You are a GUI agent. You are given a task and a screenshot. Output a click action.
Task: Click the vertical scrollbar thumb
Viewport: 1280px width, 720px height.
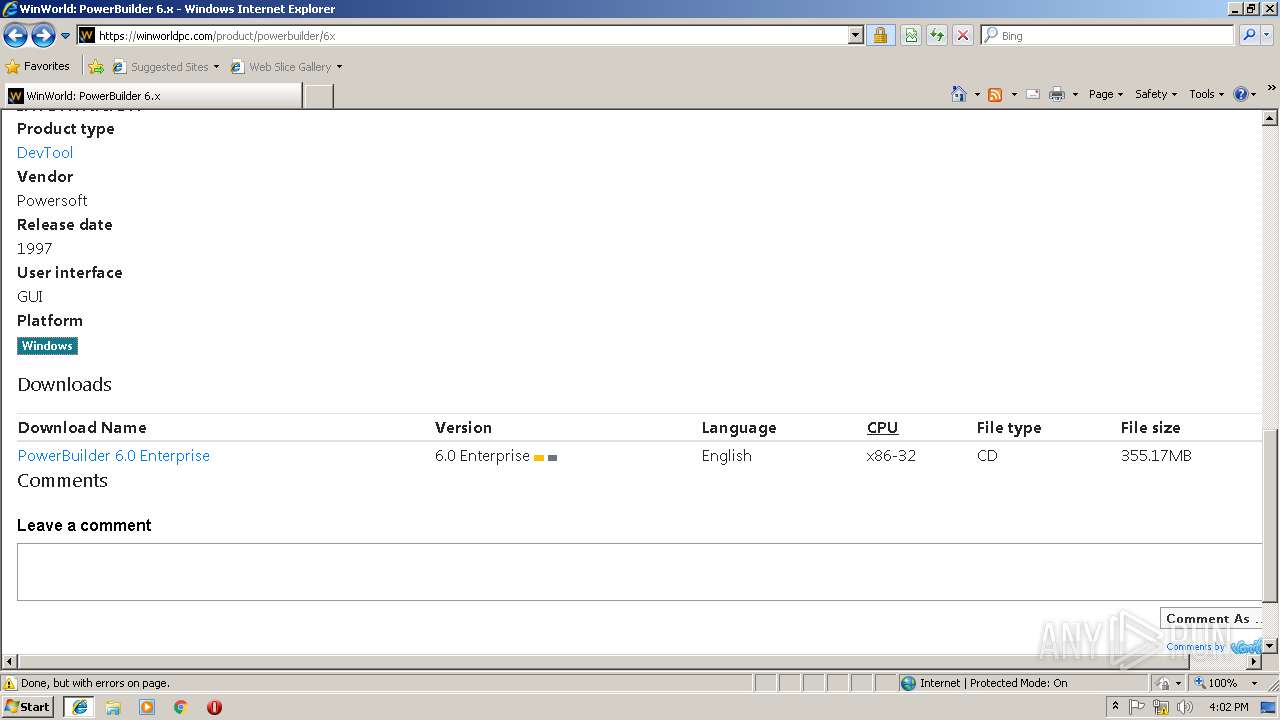1271,516
